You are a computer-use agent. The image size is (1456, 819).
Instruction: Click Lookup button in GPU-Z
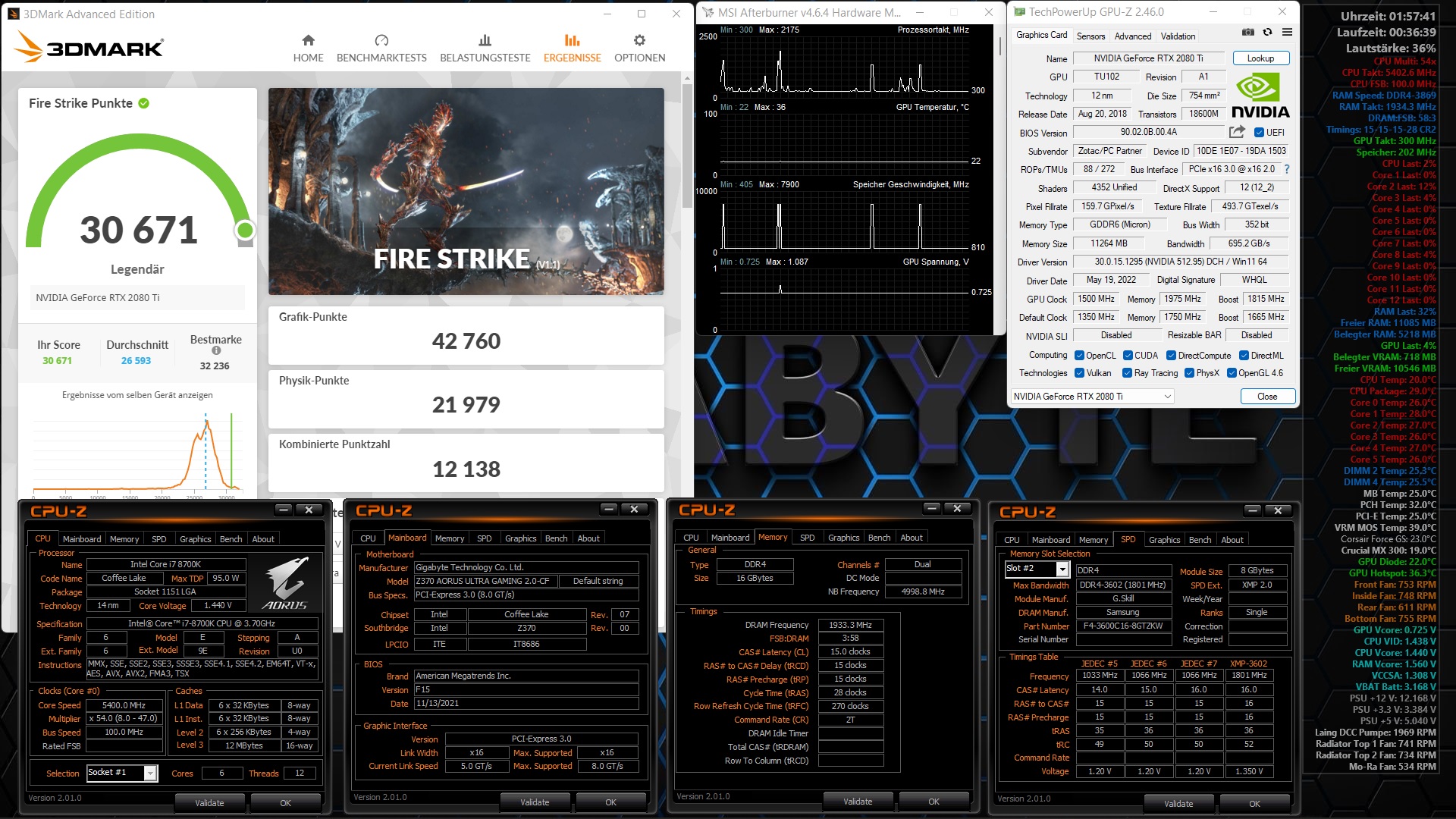1260,58
